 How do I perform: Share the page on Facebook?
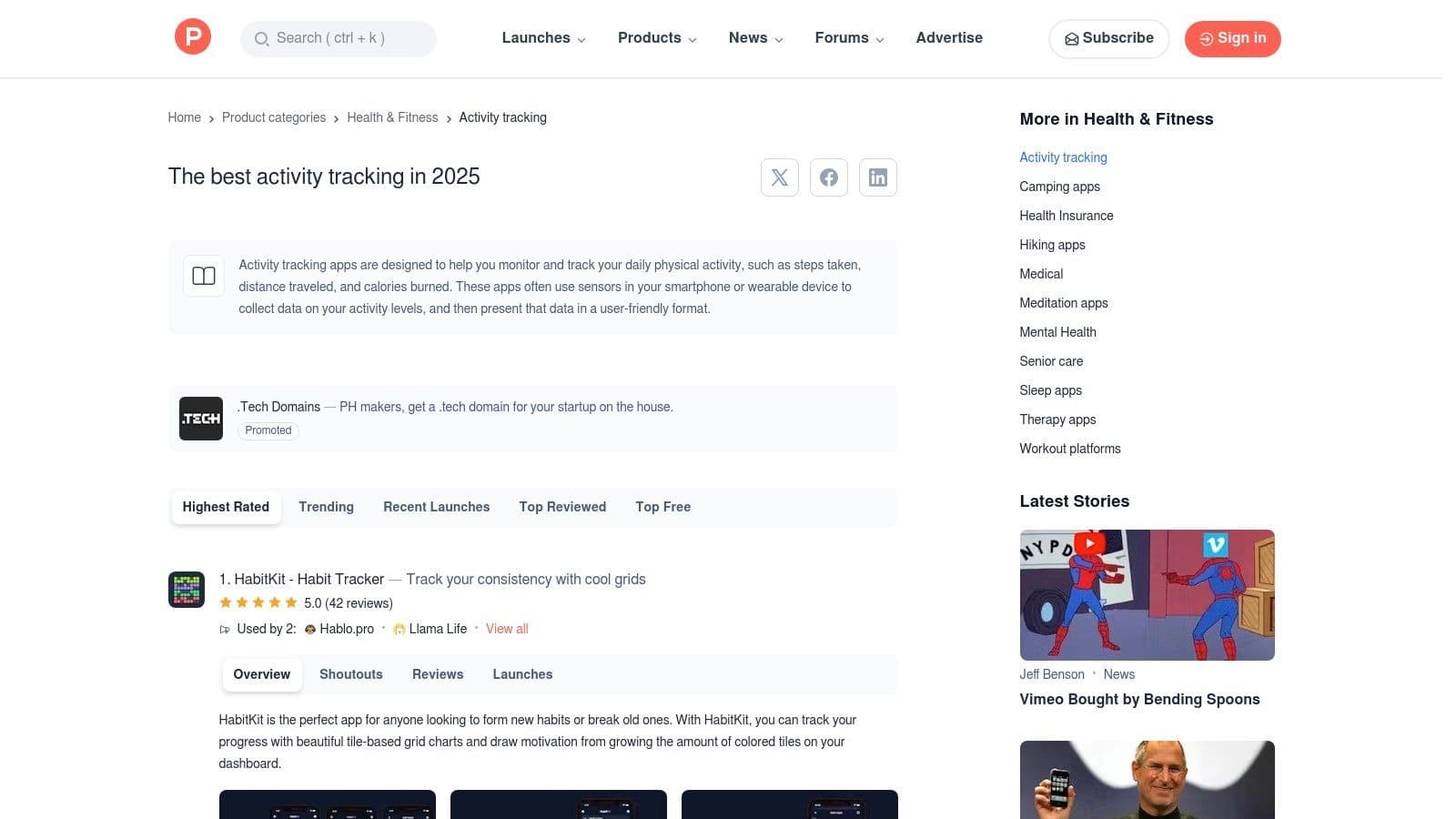tap(829, 177)
